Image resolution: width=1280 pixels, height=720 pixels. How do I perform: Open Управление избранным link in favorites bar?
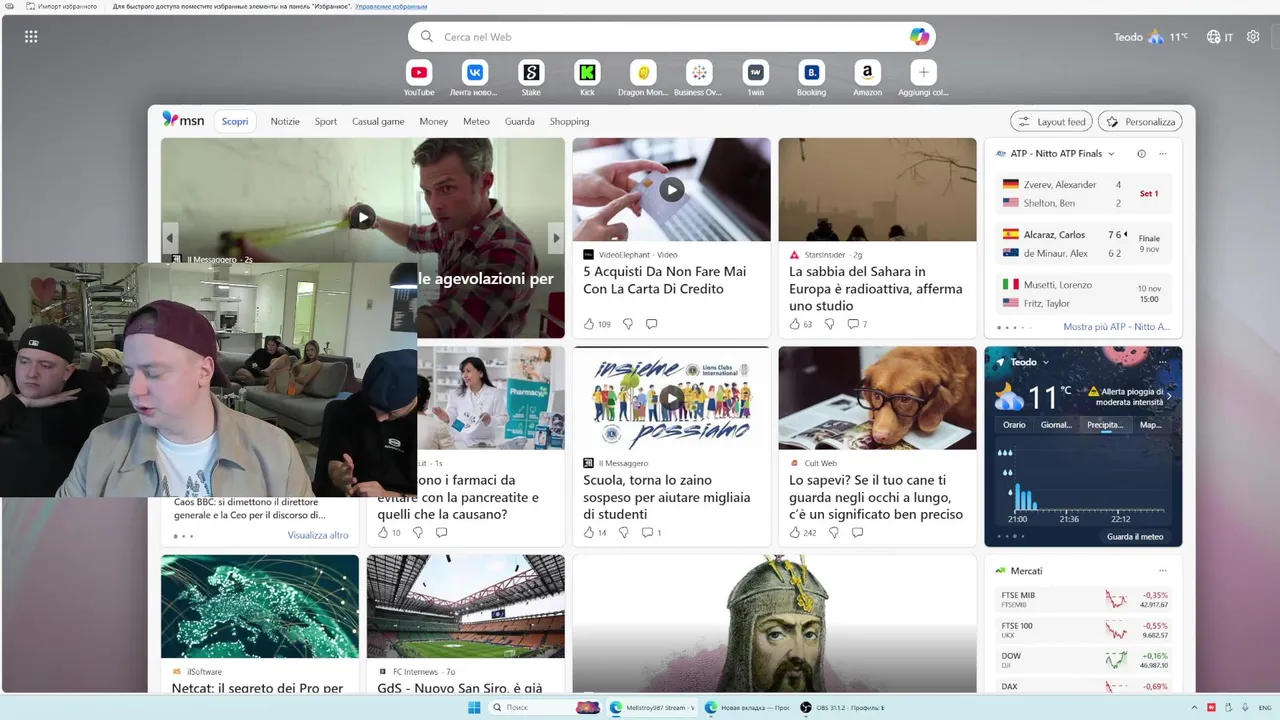point(391,6)
